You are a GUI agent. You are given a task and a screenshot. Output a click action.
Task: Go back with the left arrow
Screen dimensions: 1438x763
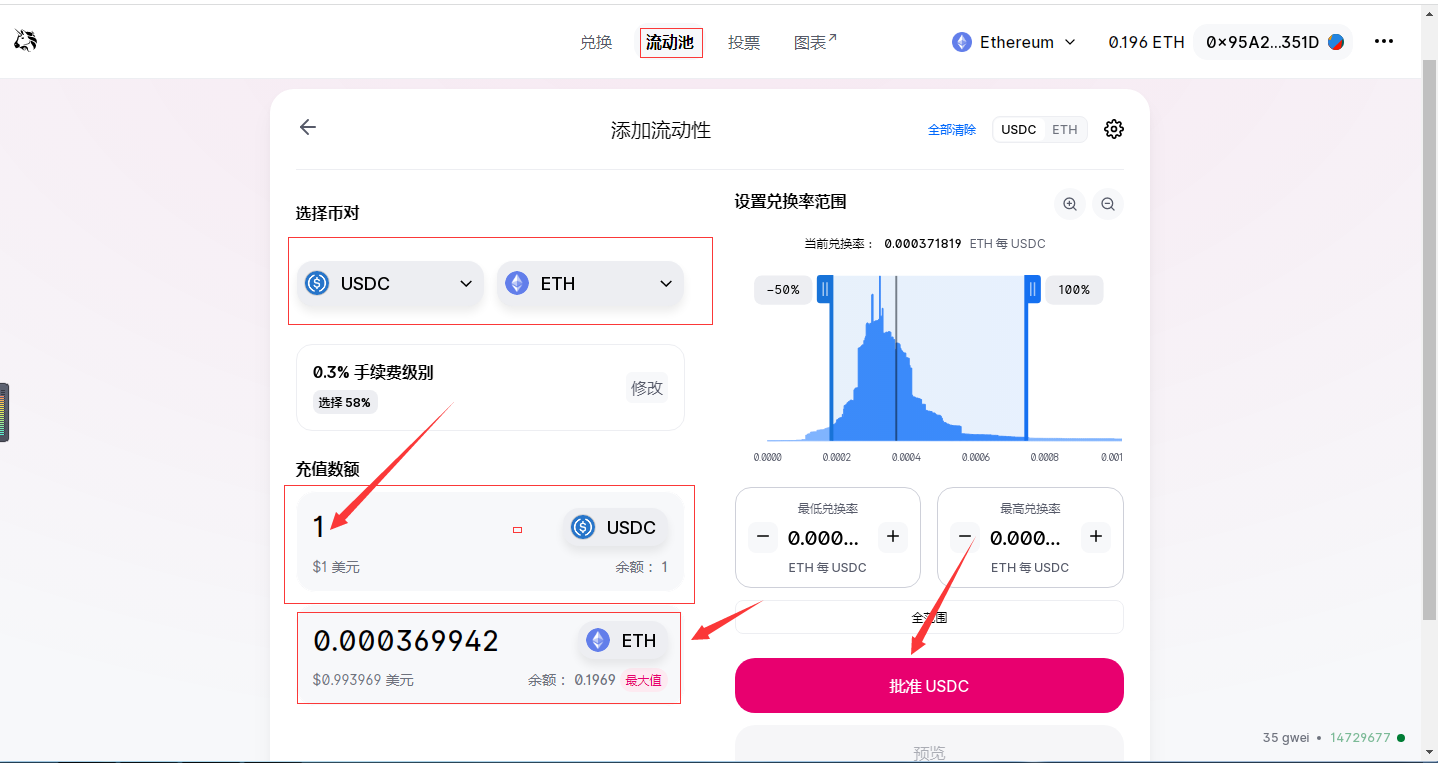pos(308,127)
